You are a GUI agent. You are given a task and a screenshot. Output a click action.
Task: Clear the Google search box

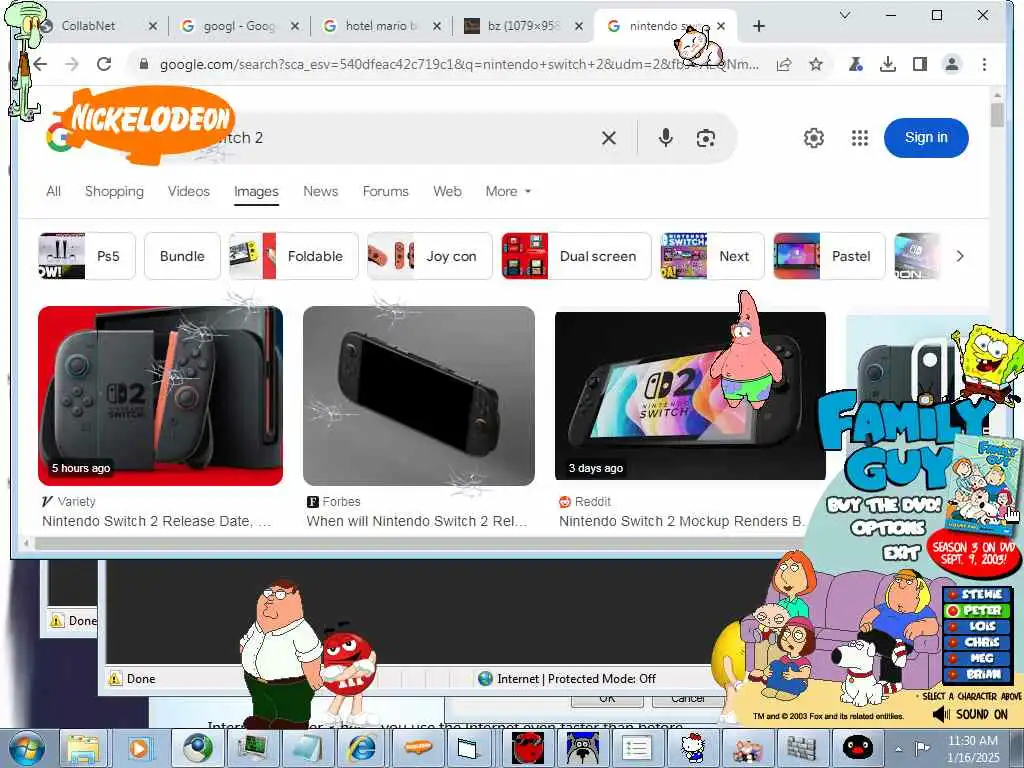tap(609, 138)
